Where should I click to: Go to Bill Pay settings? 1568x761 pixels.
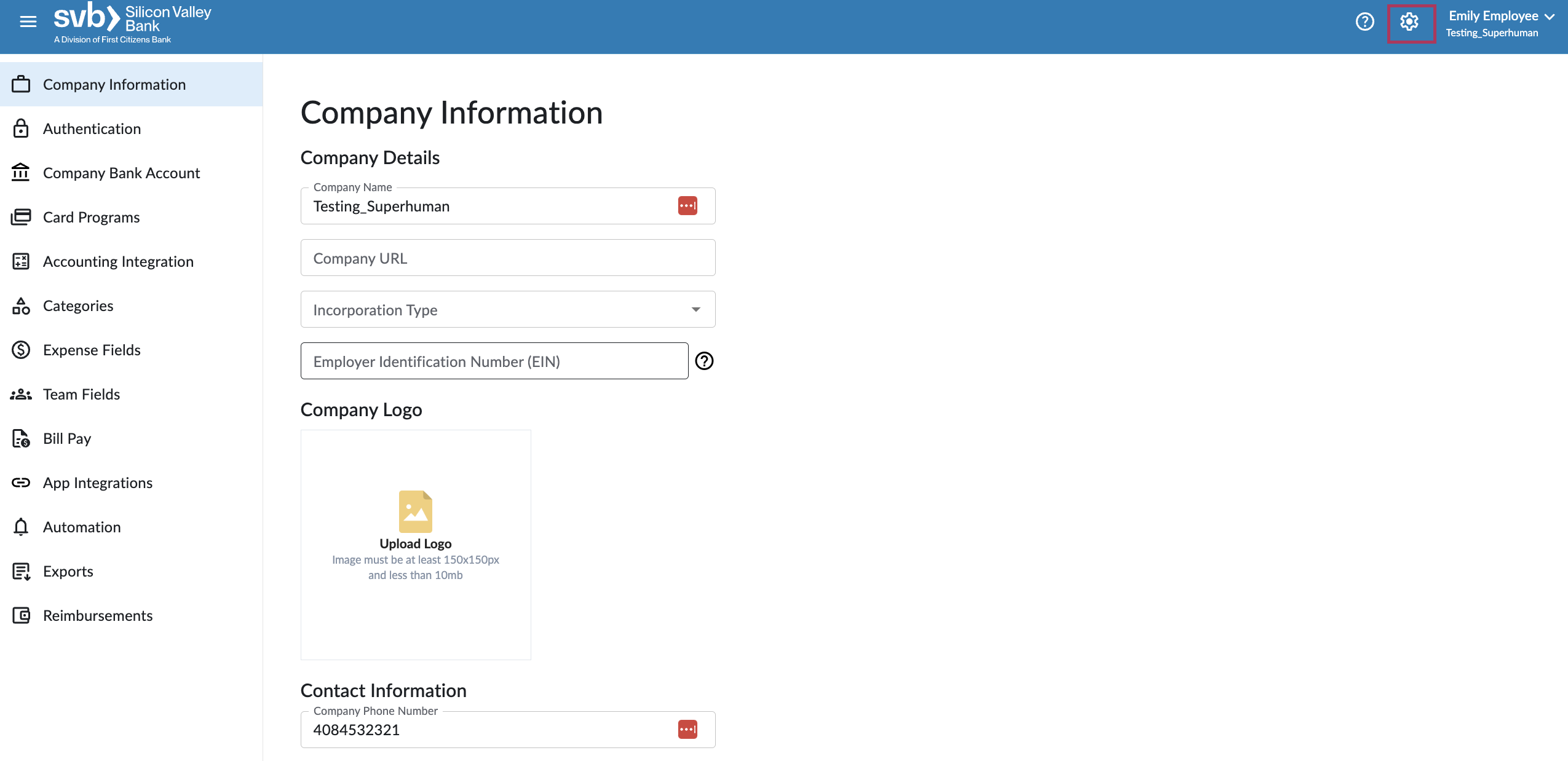(131, 438)
